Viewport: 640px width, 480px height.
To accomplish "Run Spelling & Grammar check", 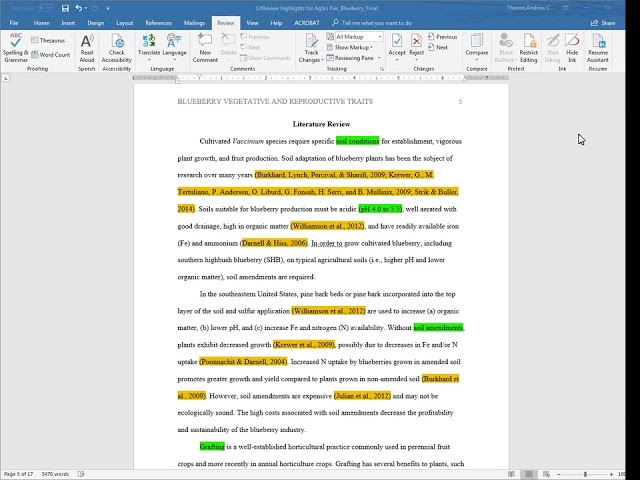I will tap(16, 48).
